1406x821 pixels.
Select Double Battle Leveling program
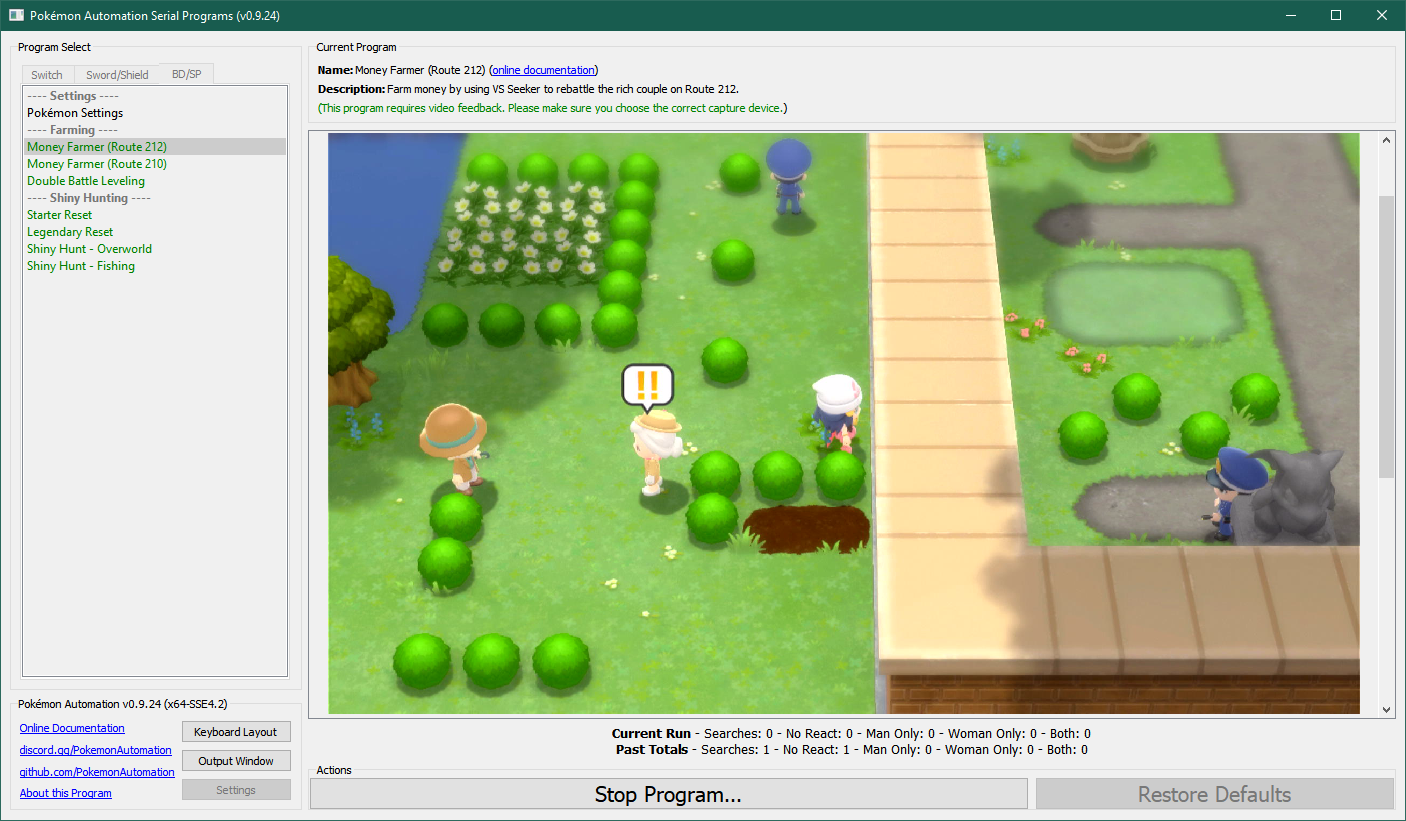click(x=86, y=181)
